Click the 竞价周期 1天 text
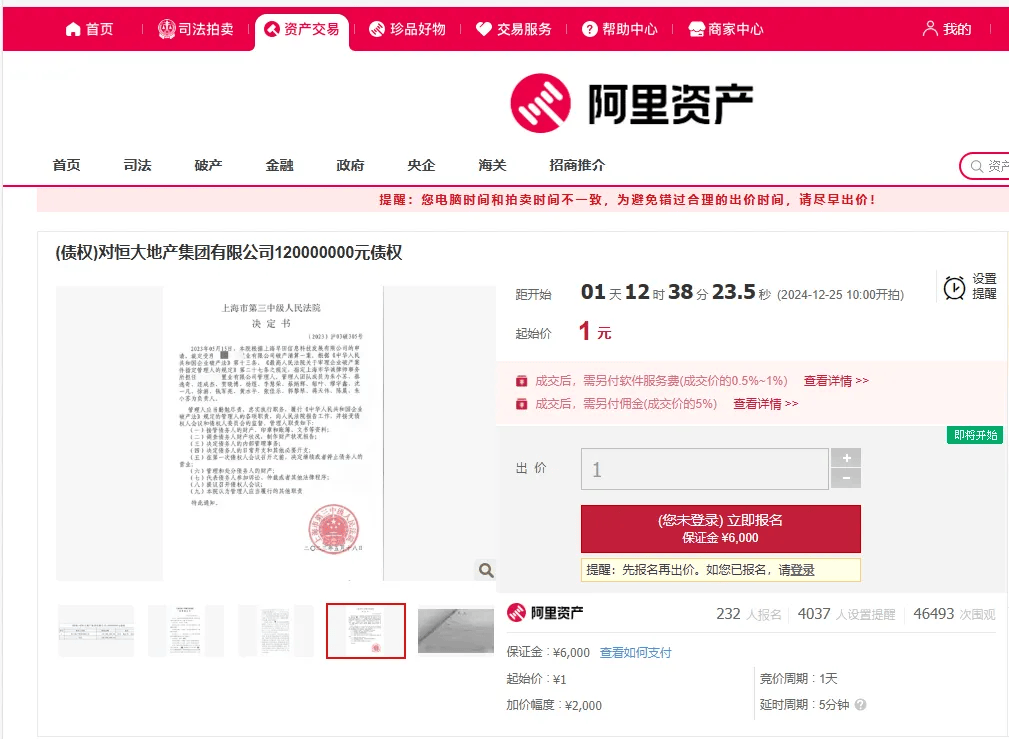1009x739 pixels. coord(799,678)
